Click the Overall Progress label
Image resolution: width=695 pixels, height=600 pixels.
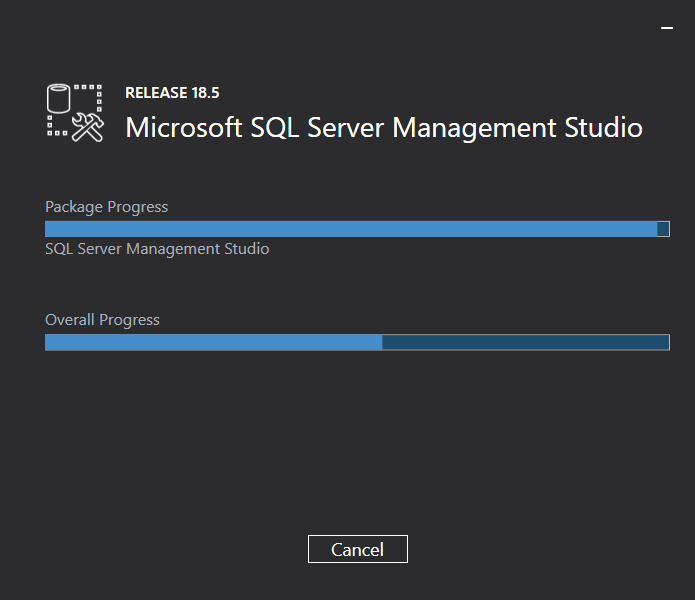coord(102,320)
